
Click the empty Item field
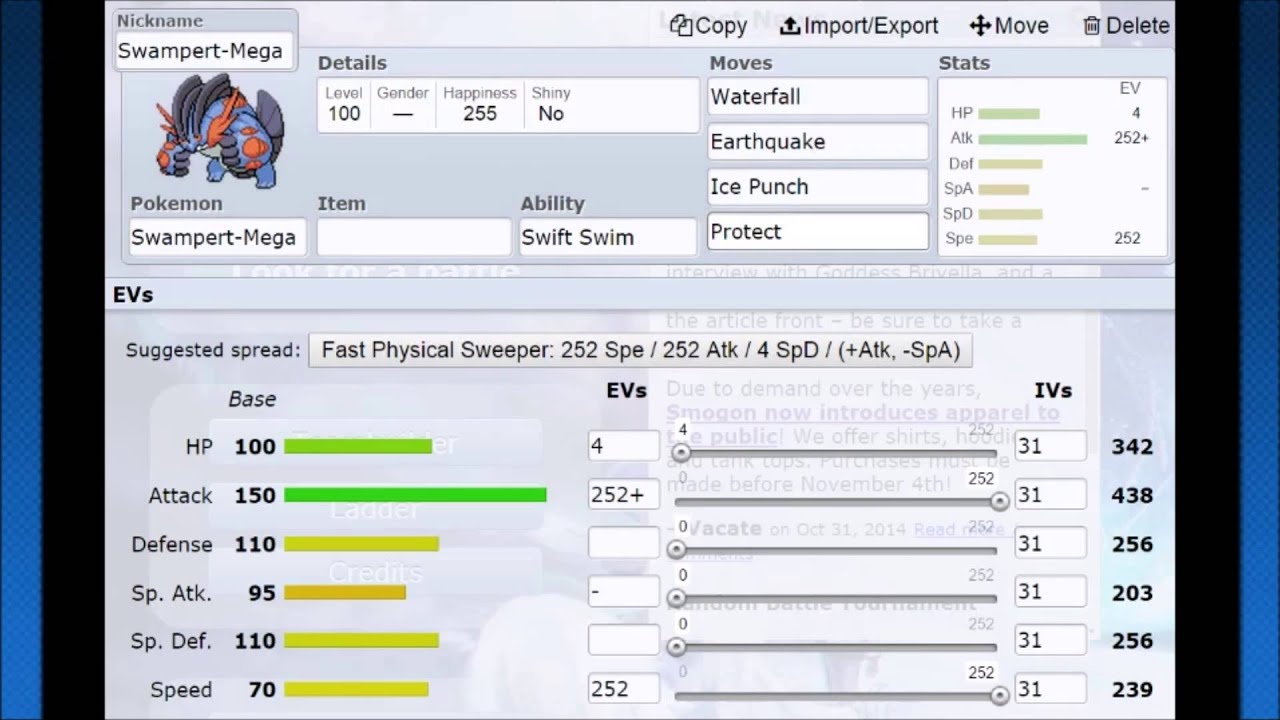414,237
